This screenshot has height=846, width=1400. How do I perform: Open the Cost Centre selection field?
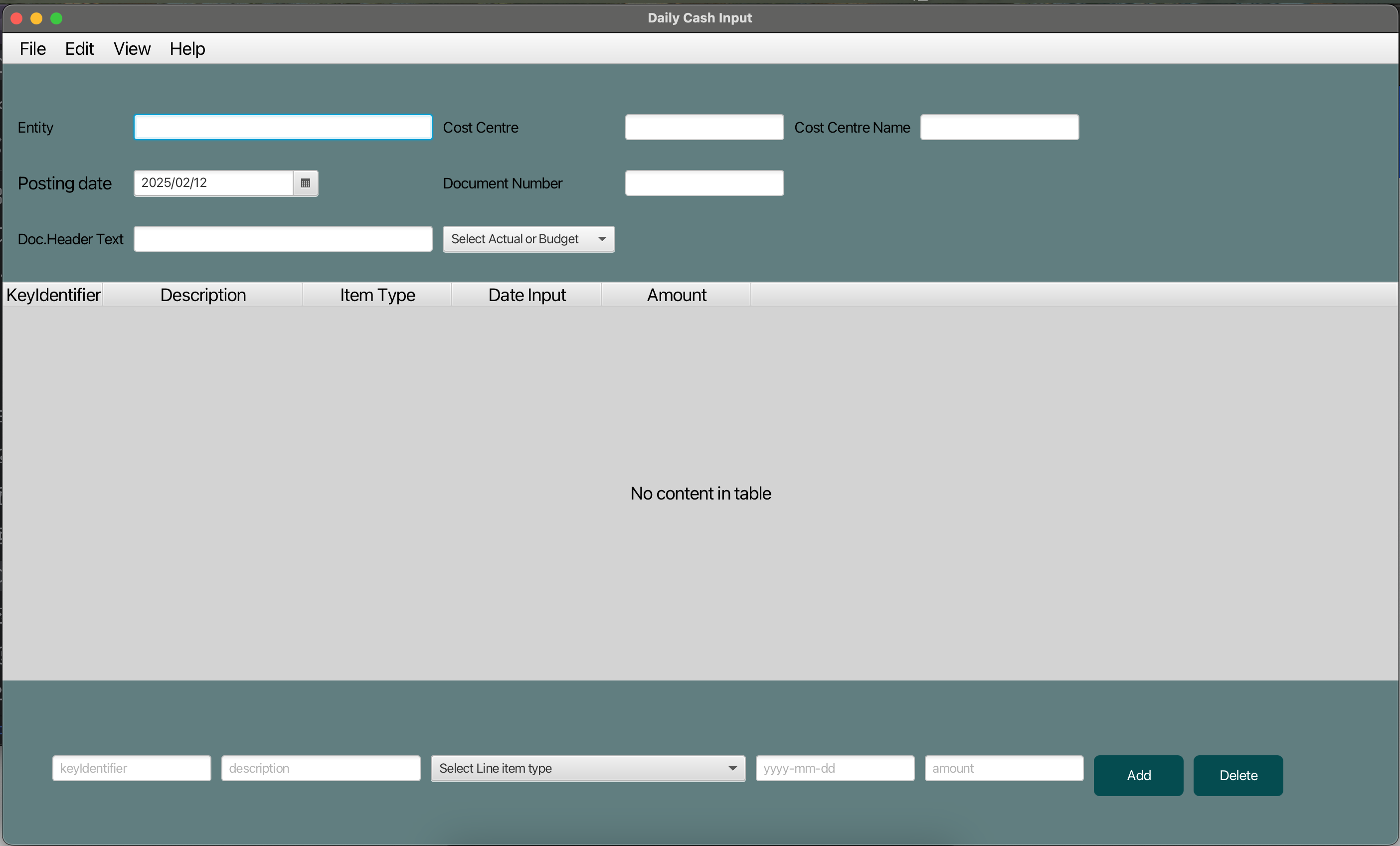point(703,127)
